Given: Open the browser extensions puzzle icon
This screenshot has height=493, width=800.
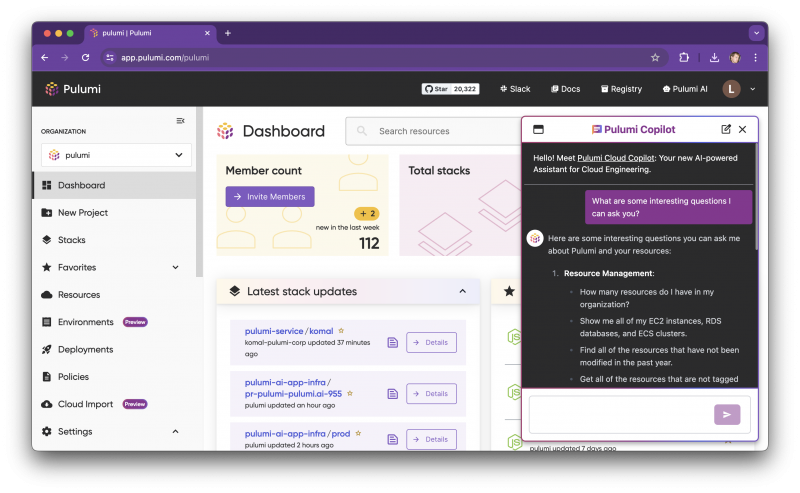Looking at the screenshot, I should click(x=684, y=58).
